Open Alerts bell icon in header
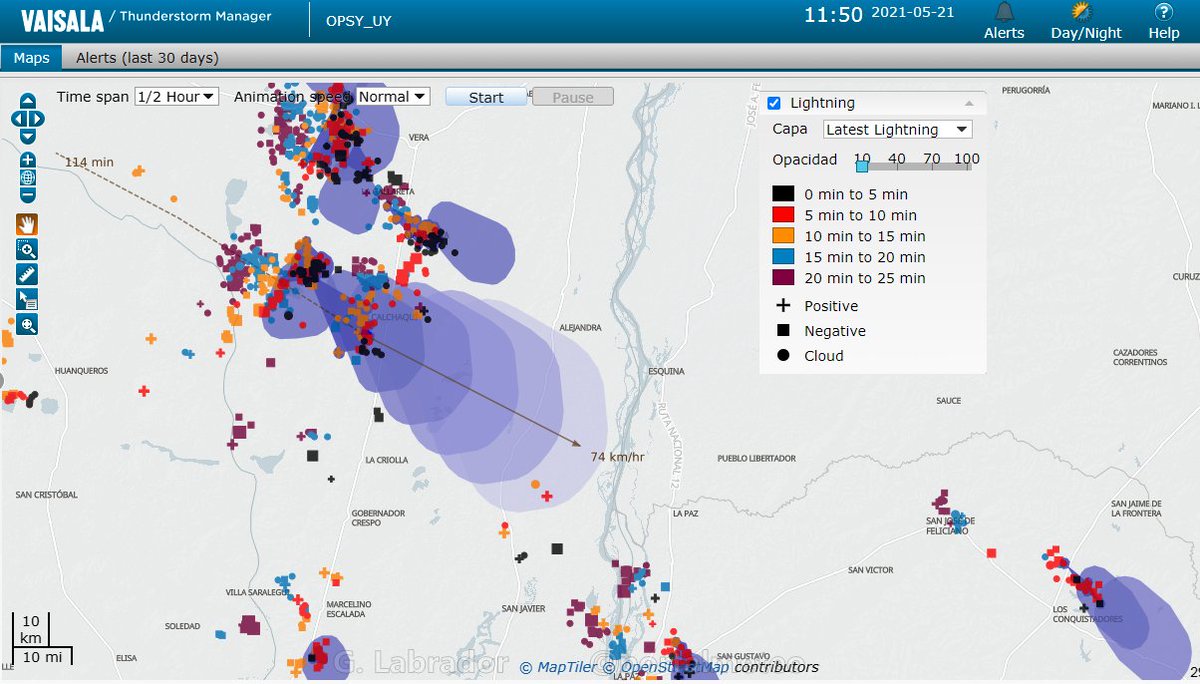 pos(1004,12)
